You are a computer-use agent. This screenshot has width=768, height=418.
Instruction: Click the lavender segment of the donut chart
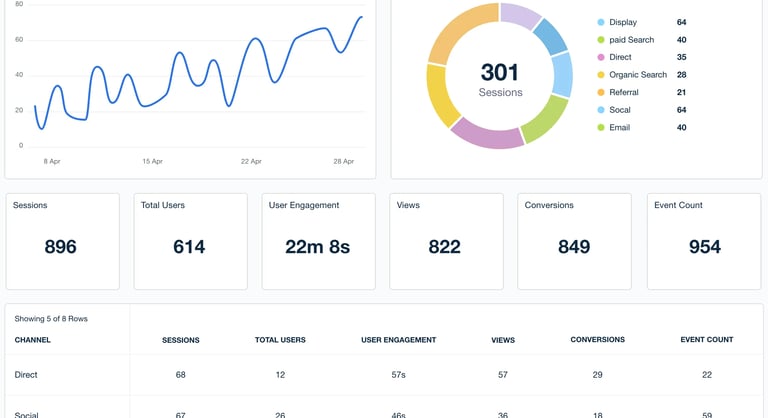click(519, 15)
